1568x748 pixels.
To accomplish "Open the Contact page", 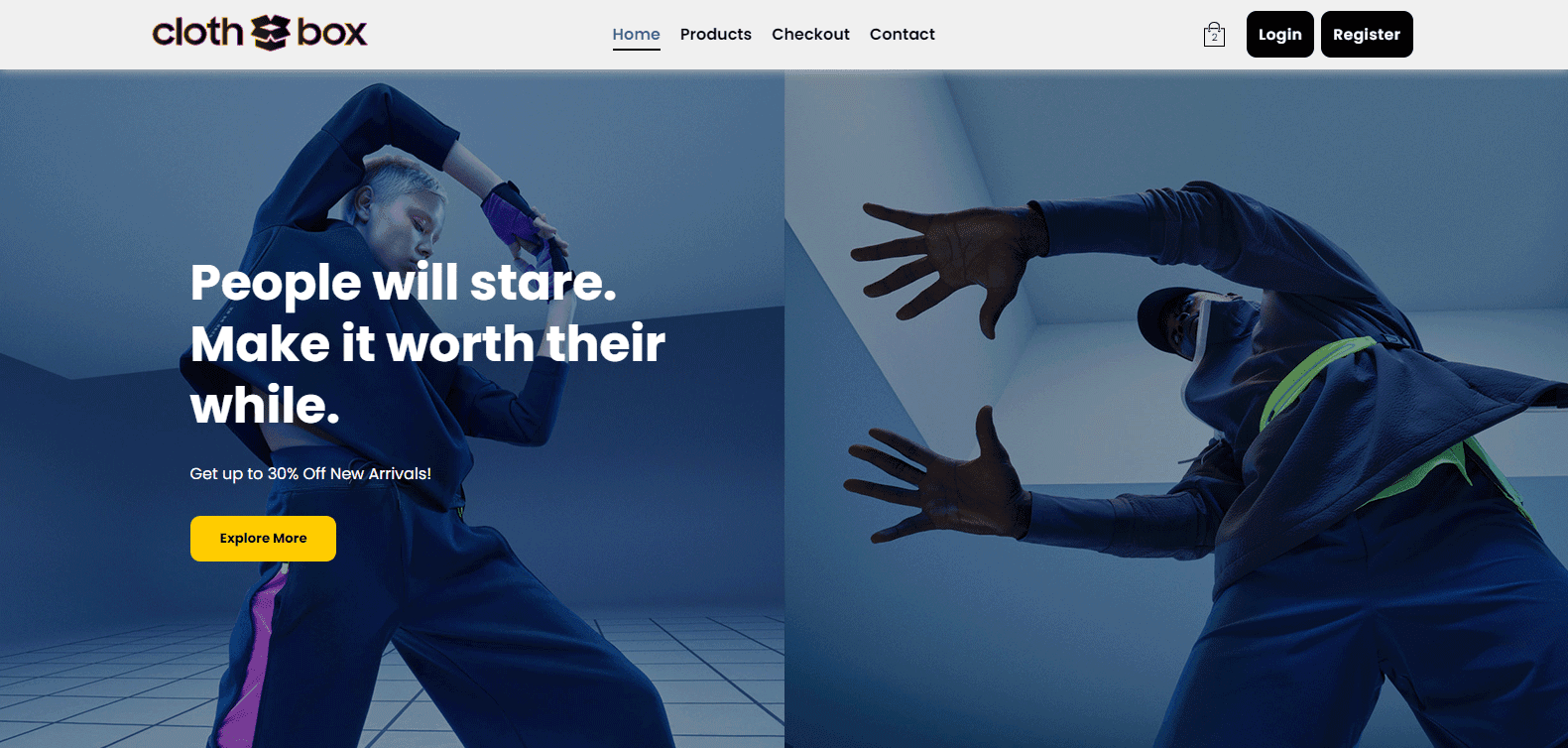I will pos(903,34).
